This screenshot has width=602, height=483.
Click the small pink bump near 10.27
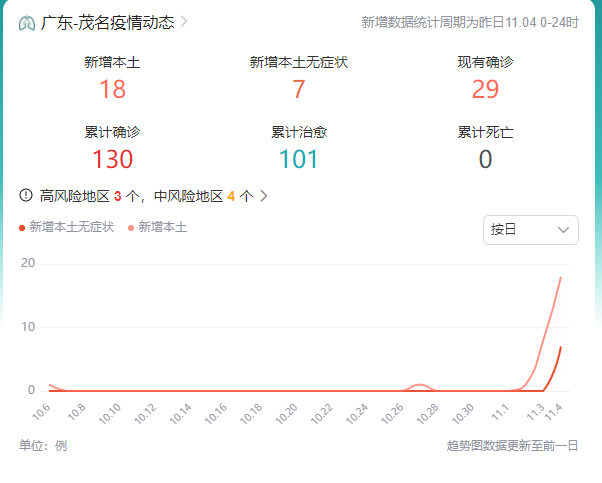click(x=420, y=385)
